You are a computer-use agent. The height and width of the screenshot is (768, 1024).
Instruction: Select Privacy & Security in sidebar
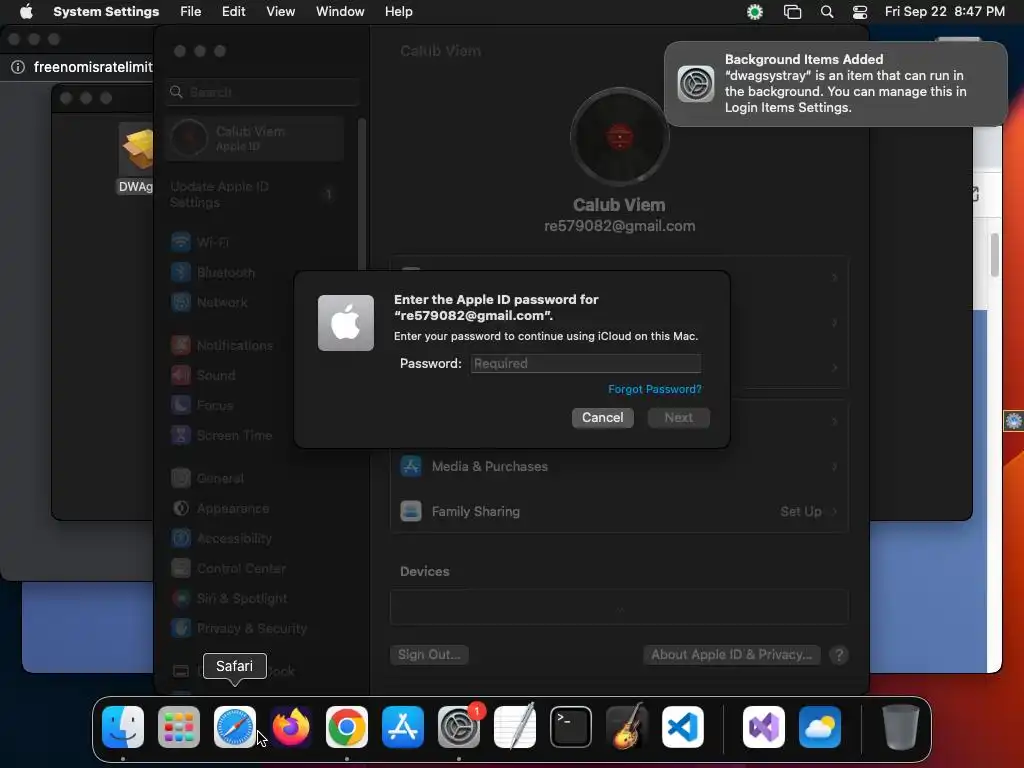(x=255, y=629)
